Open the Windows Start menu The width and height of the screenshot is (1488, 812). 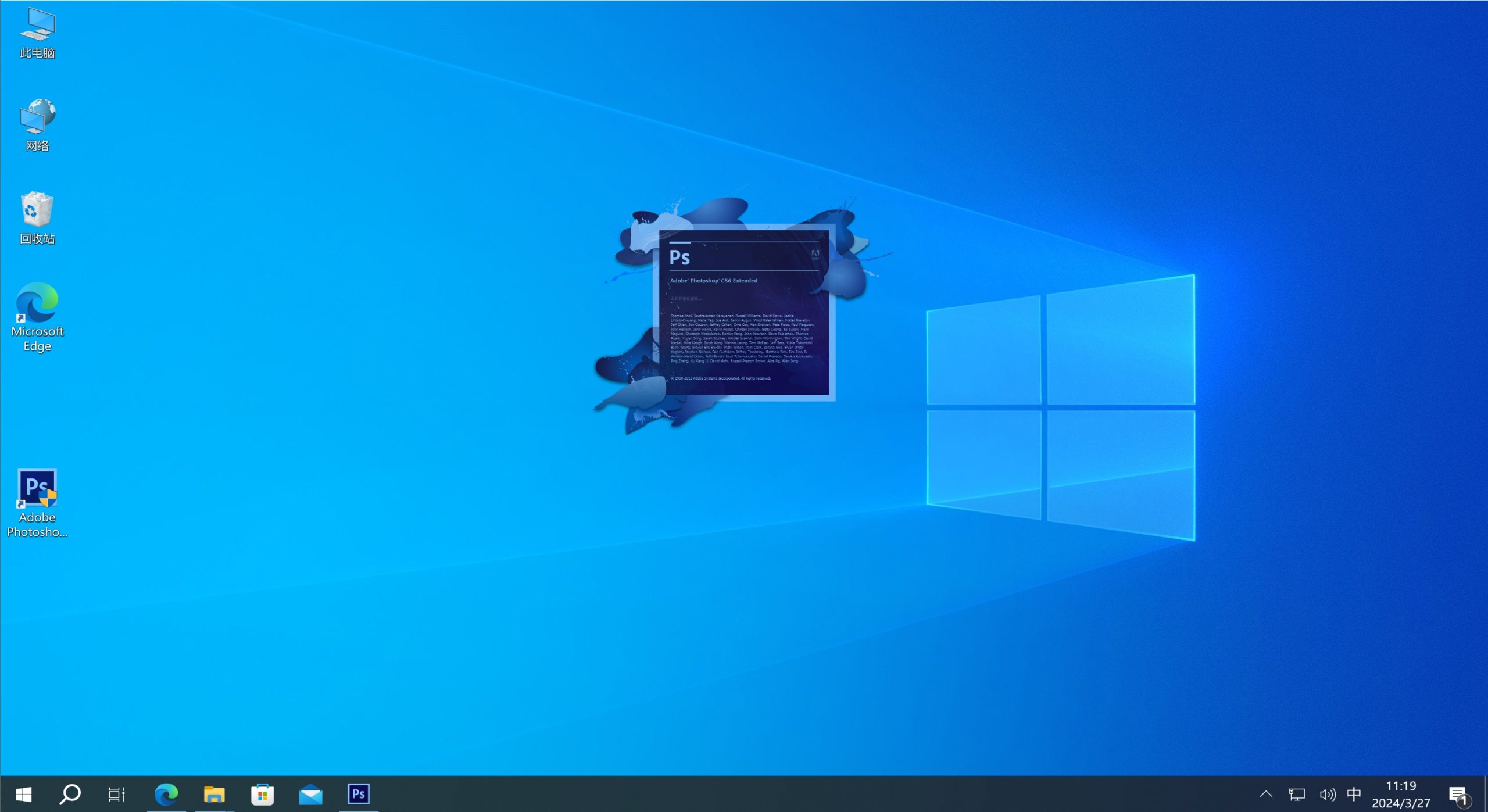pos(23,794)
